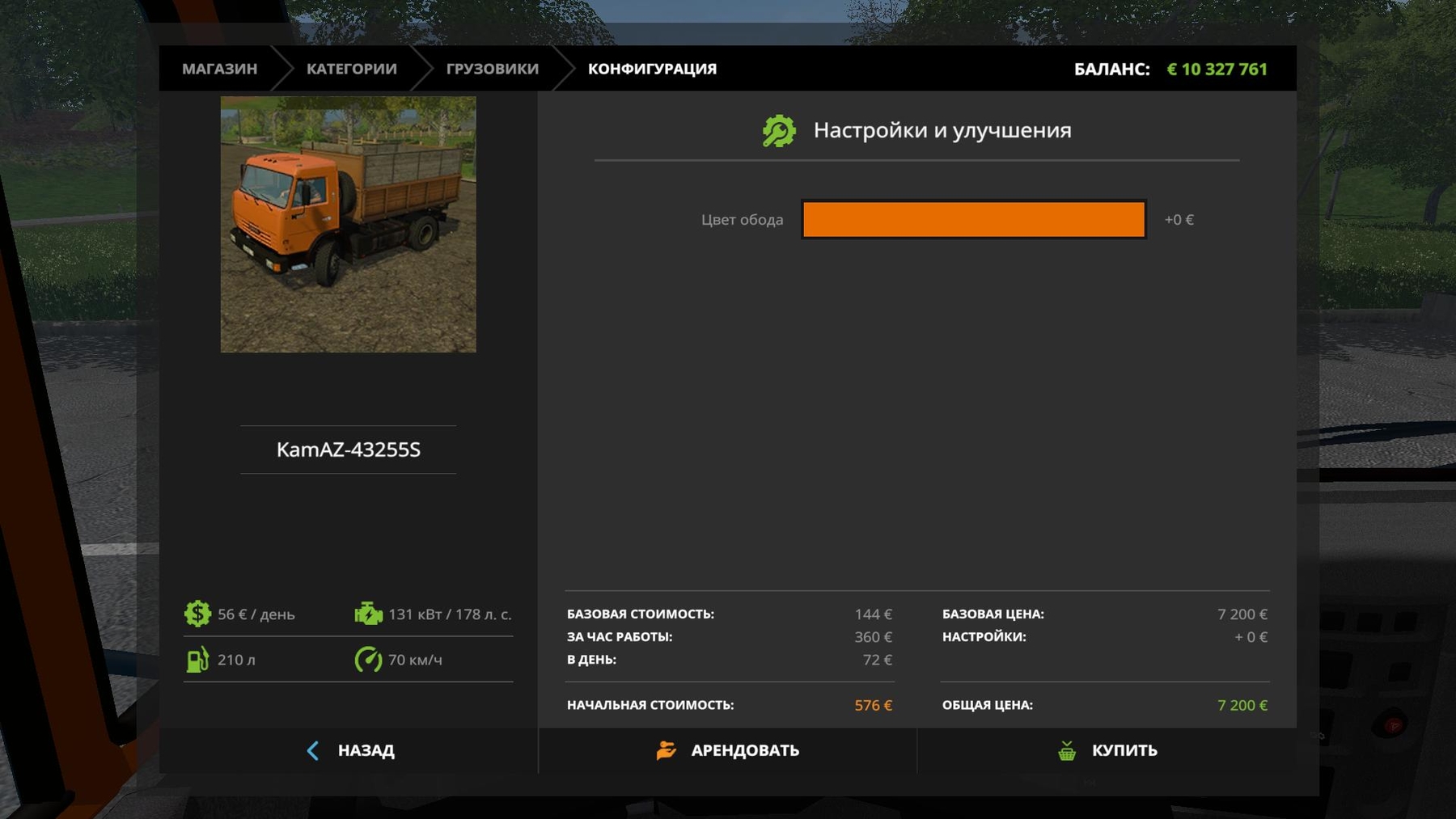Screen dimensions: 1456x819
Task: Click the KamAZ truck preview image
Action: [x=348, y=224]
